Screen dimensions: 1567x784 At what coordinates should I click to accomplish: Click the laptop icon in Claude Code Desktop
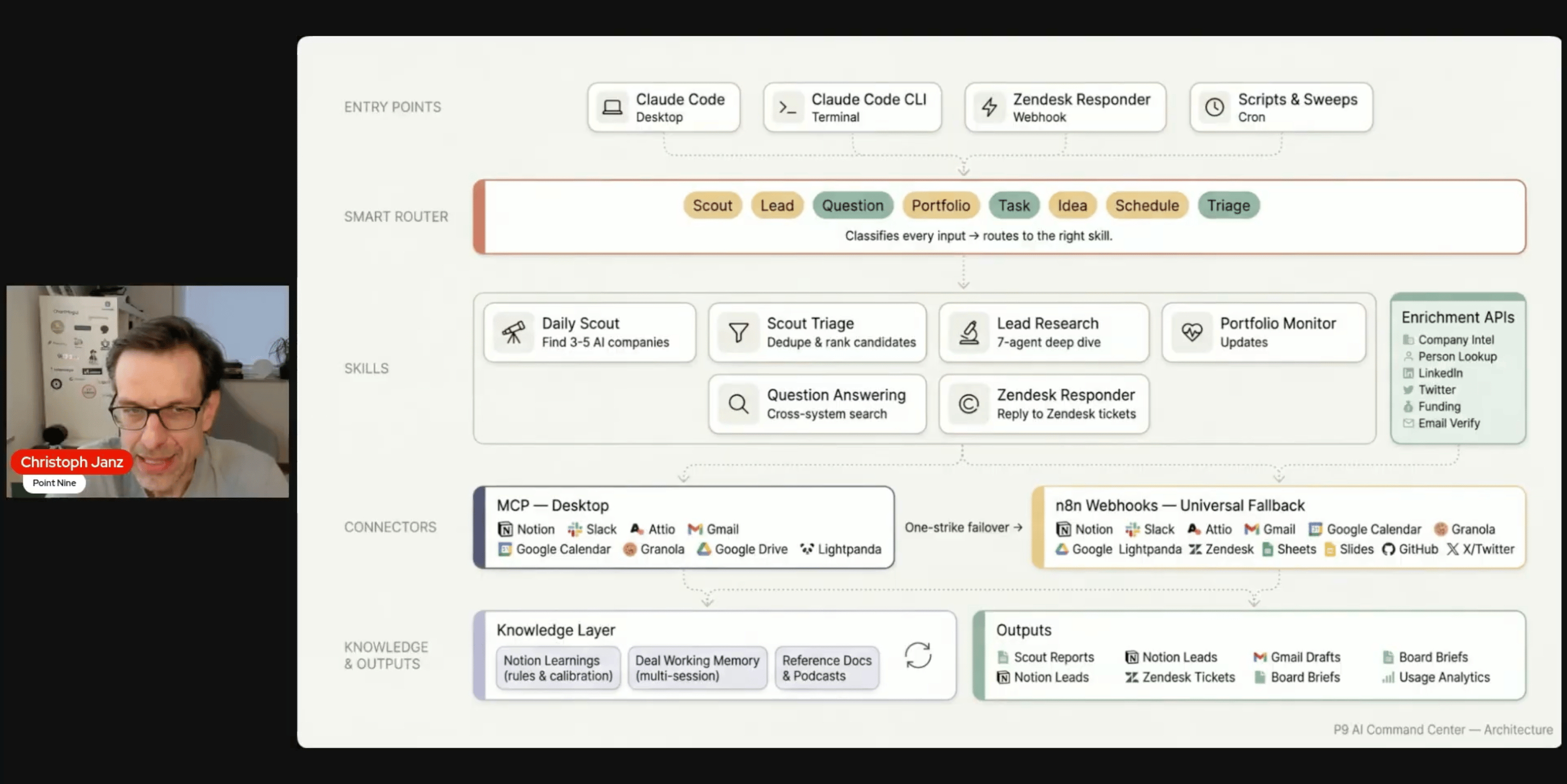coord(612,107)
